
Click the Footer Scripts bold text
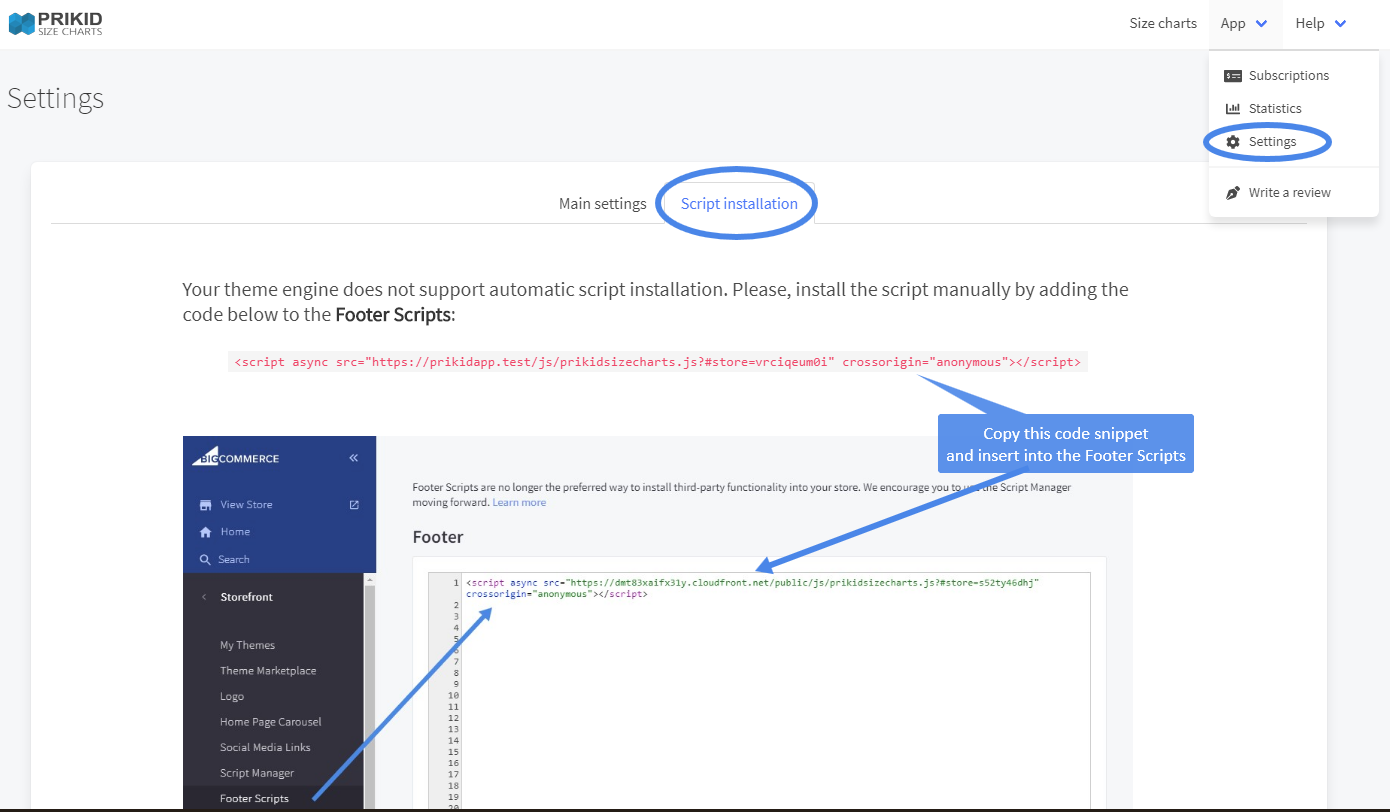tap(393, 315)
